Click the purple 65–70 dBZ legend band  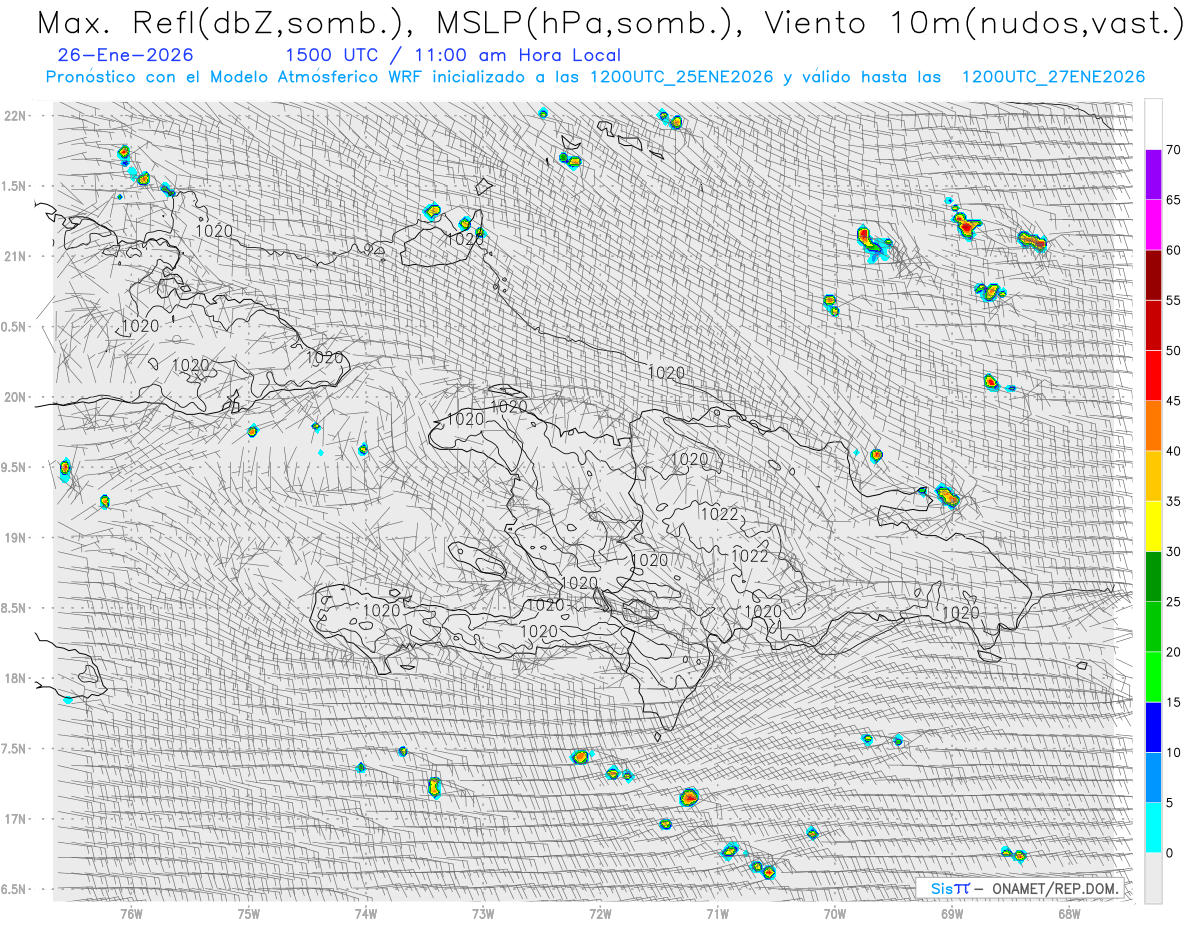pos(1153,175)
